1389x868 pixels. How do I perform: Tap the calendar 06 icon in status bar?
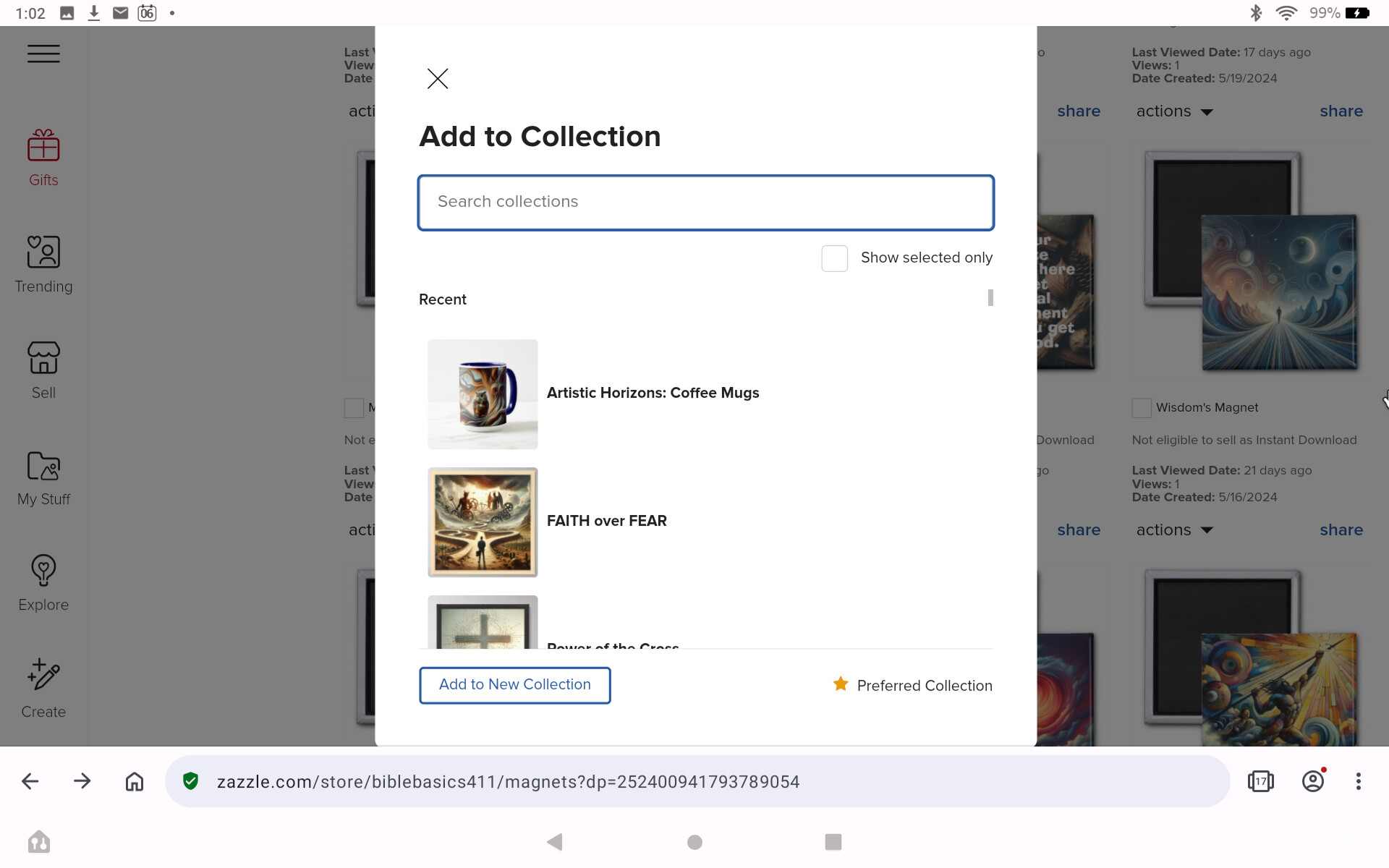tap(148, 13)
